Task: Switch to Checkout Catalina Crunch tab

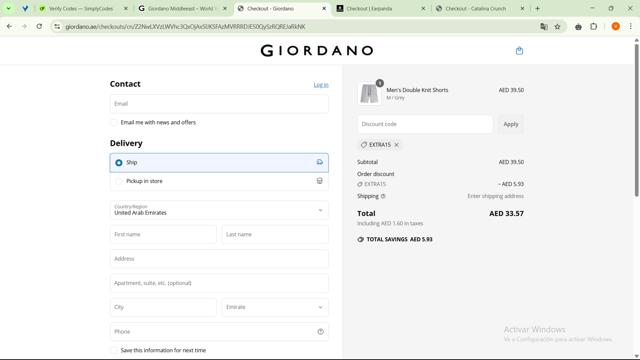Action: click(x=481, y=9)
